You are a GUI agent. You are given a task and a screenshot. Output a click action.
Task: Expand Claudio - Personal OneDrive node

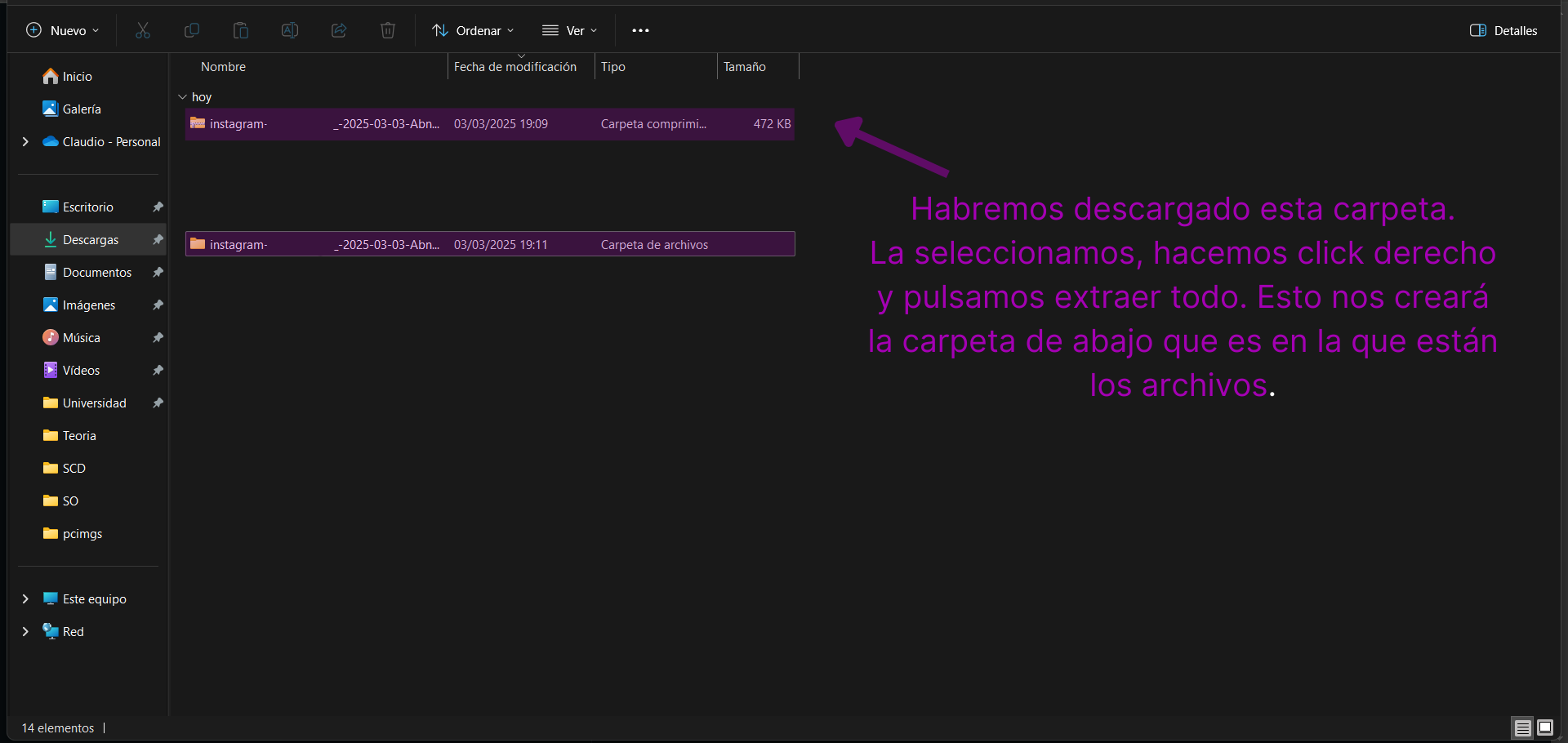tap(25, 141)
